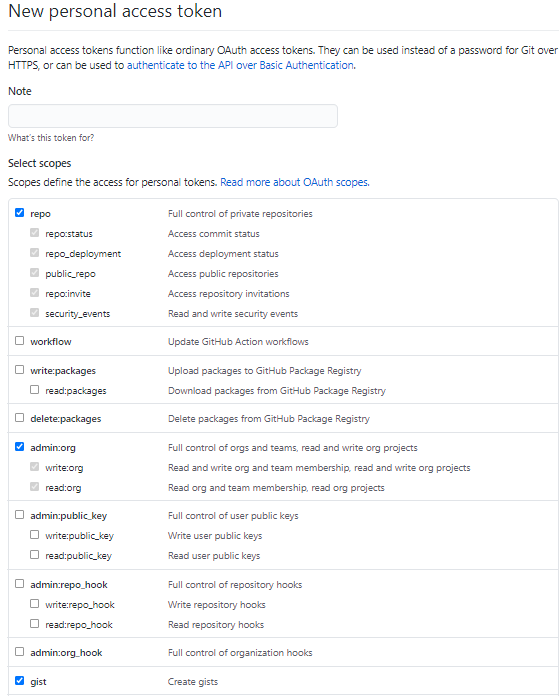
Task: Click 'Write repository hooks' description
Action: coord(217,605)
